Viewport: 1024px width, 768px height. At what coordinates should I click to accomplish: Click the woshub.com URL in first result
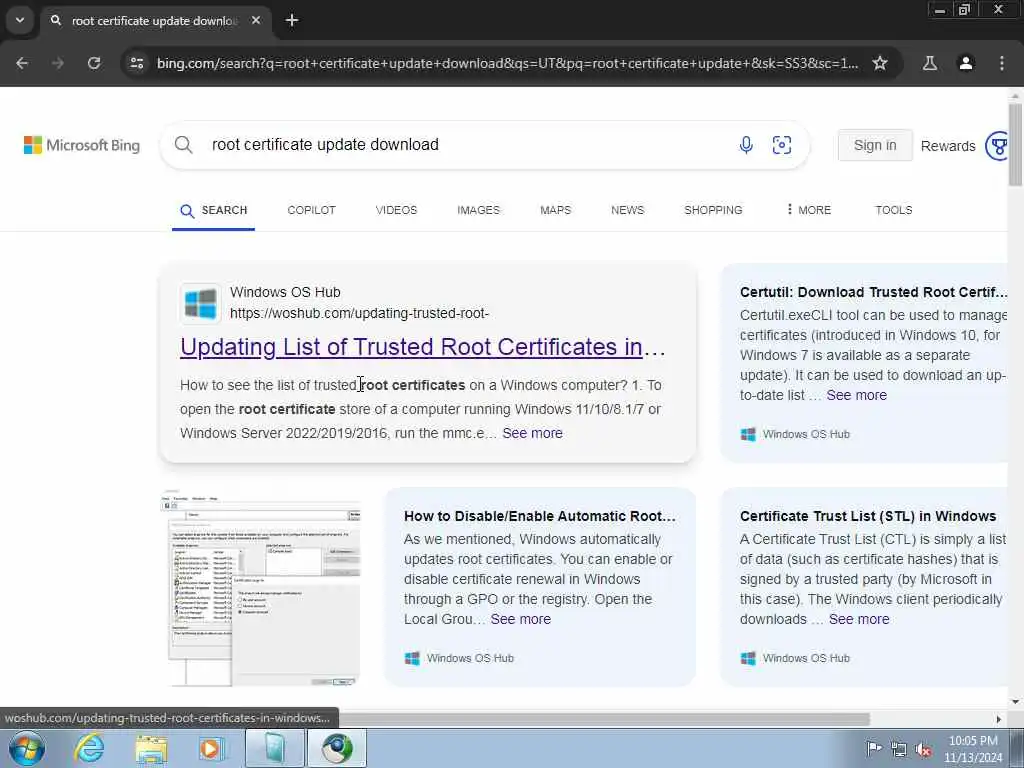[359, 313]
